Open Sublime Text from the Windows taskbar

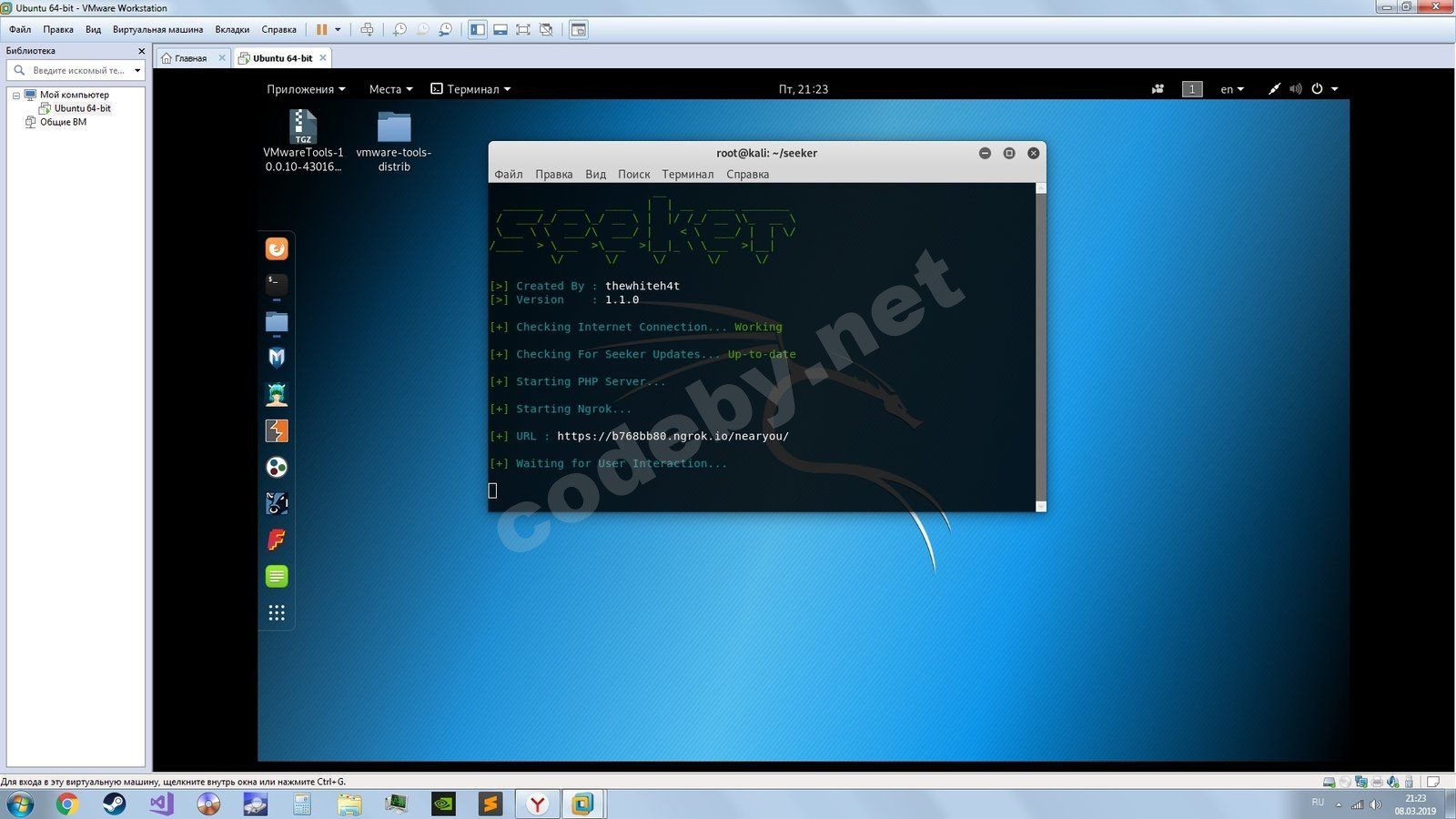490,804
